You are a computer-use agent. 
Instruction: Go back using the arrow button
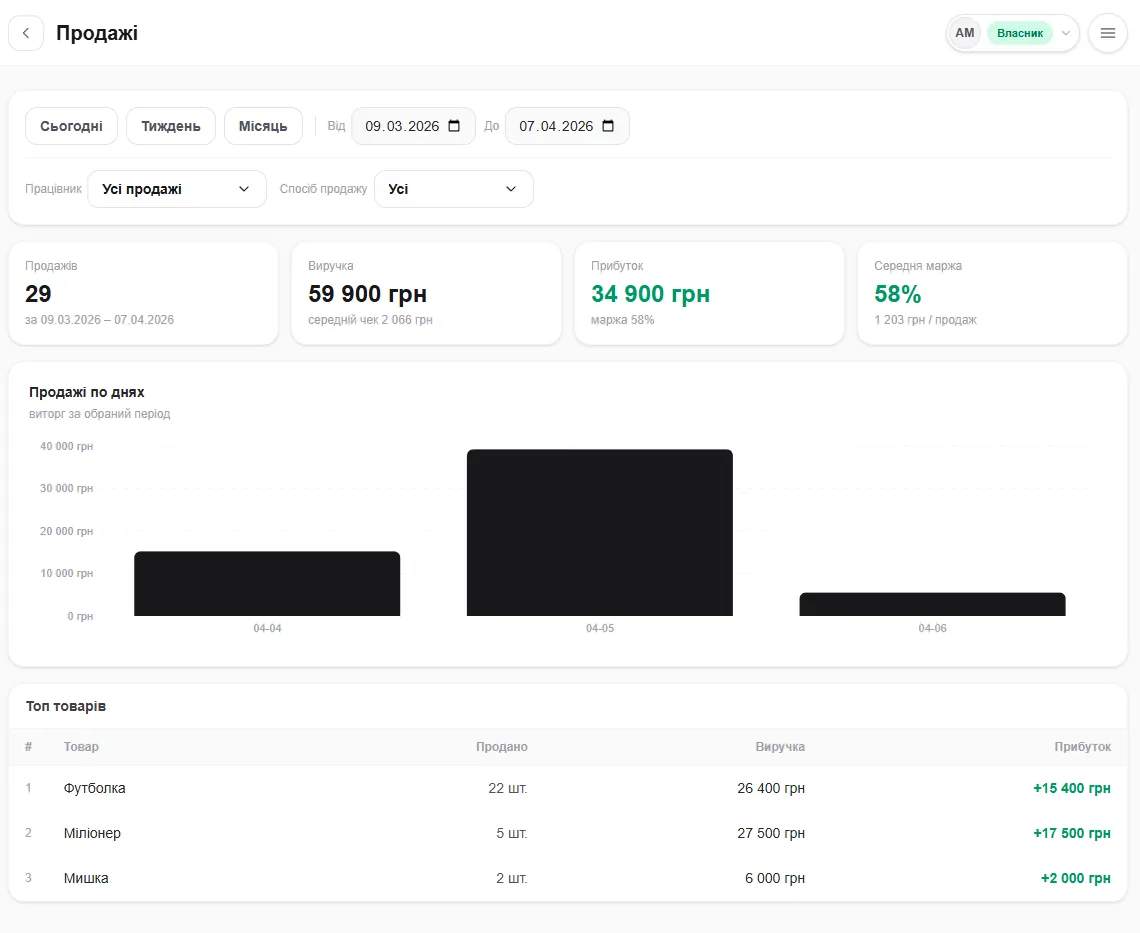pyautogui.click(x=26, y=33)
